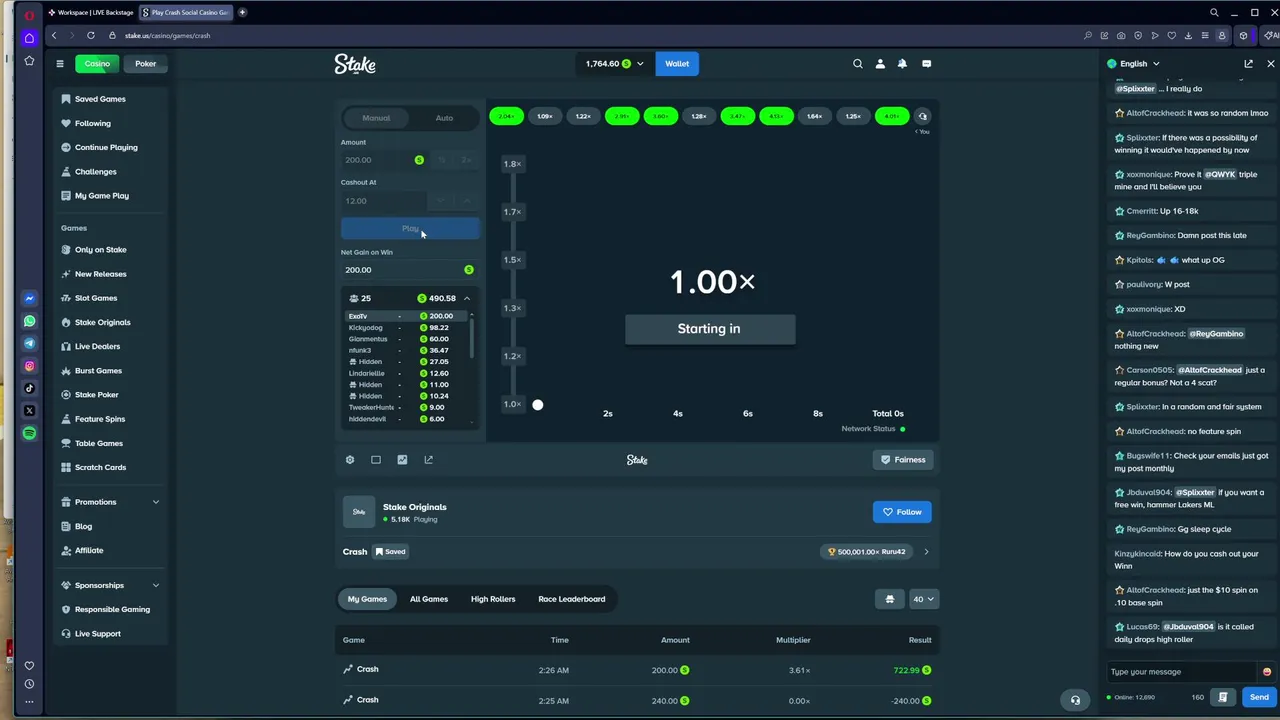Open previous results history icon
Viewport: 1280px width, 720px height.
pyautogui.click(x=923, y=116)
